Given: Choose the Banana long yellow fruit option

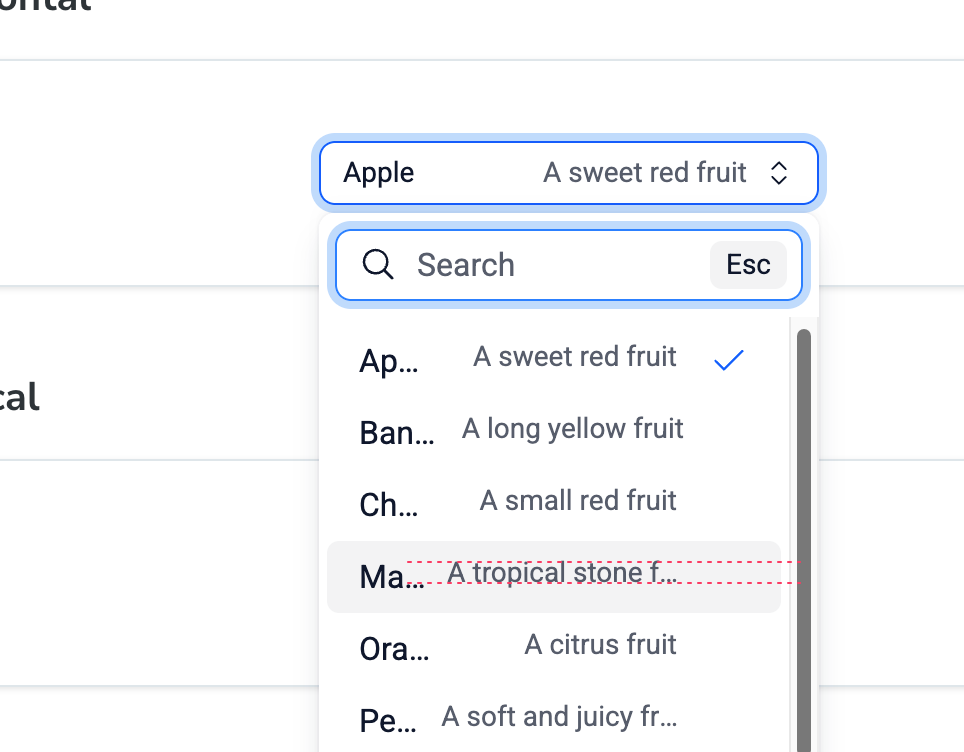Looking at the screenshot, I should pos(553,432).
